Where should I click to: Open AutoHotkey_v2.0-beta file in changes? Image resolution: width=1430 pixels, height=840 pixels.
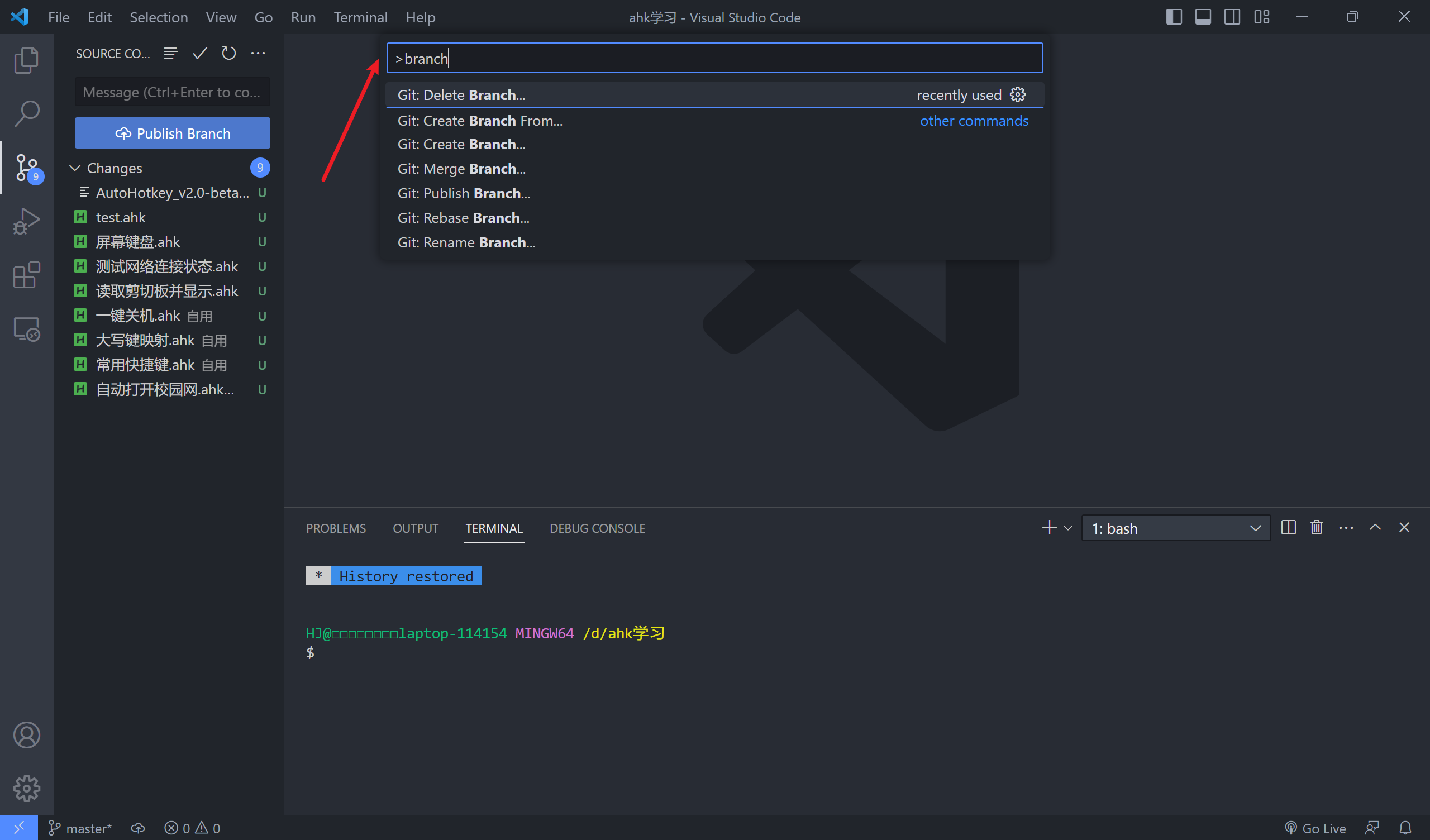pyautogui.click(x=169, y=192)
